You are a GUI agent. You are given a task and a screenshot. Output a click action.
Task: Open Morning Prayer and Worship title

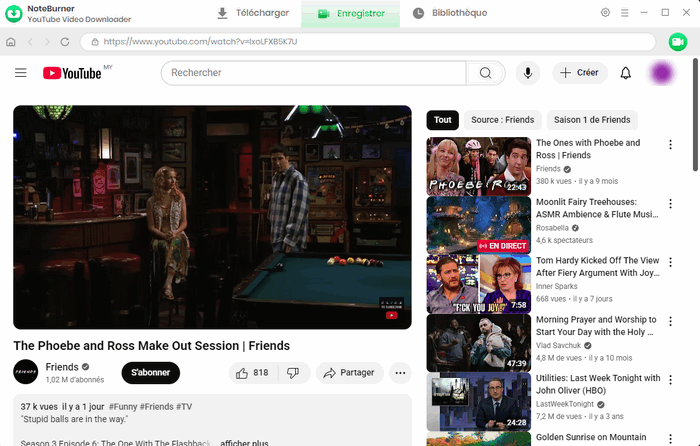pyautogui.click(x=596, y=326)
